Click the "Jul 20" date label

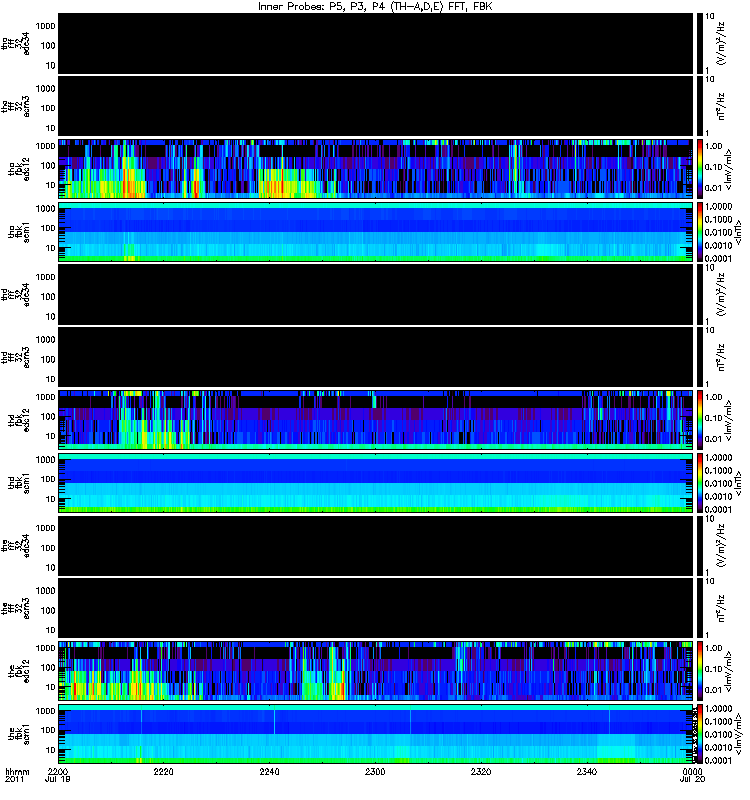coord(692,779)
